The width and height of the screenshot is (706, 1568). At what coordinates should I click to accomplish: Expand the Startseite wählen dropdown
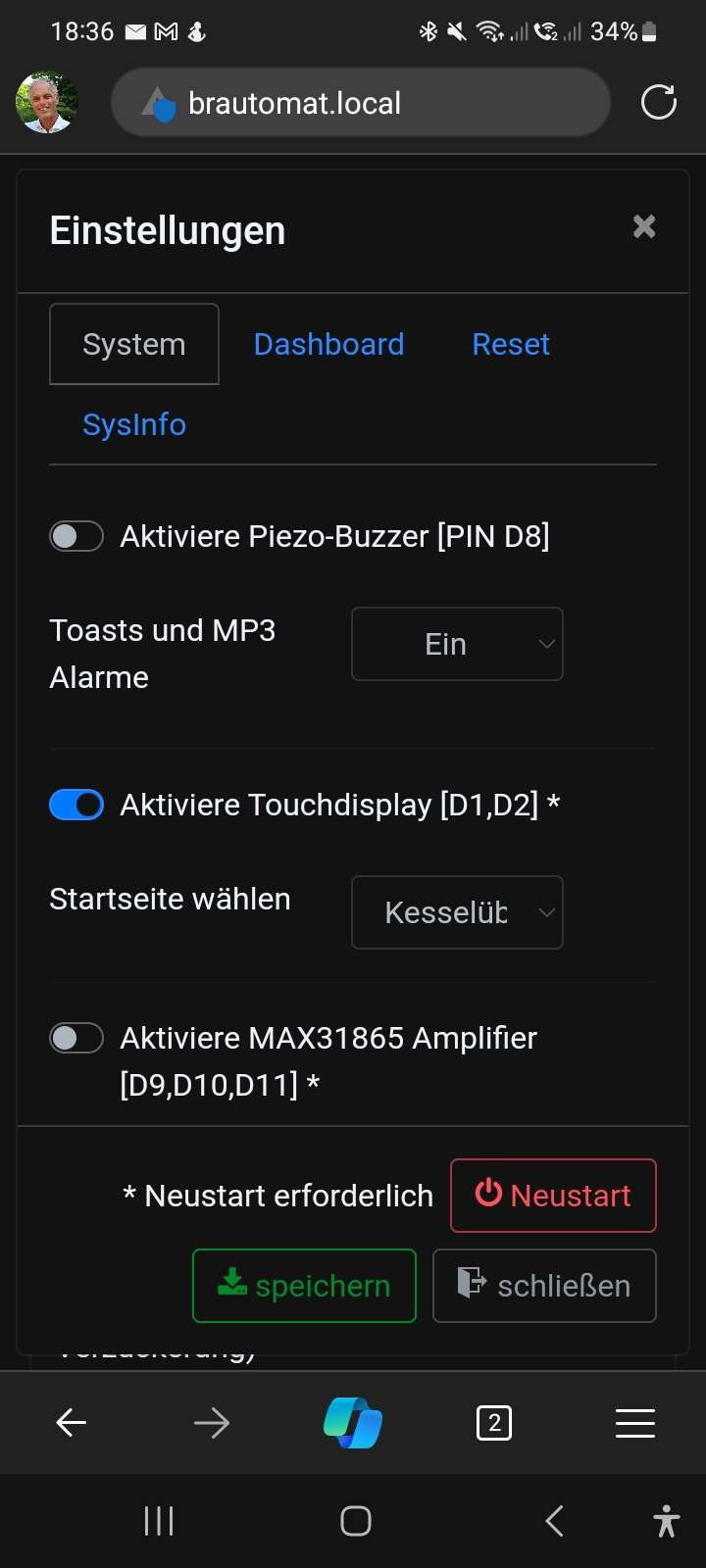(457, 912)
